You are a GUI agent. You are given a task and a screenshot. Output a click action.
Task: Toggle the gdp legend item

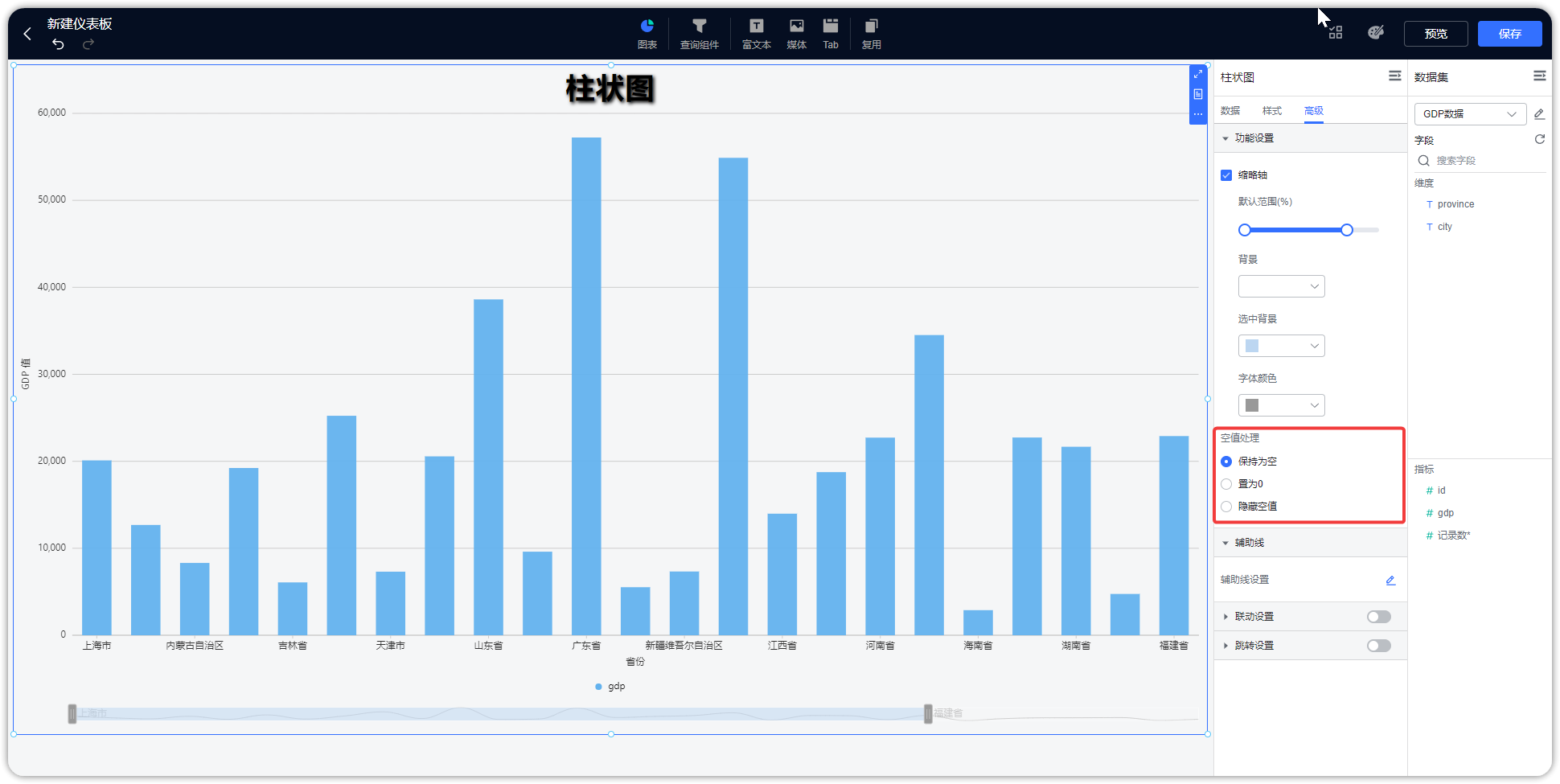click(x=610, y=687)
